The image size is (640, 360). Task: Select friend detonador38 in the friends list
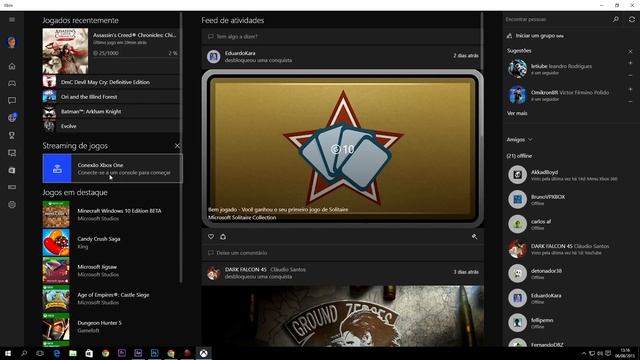[x=570, y=273]
